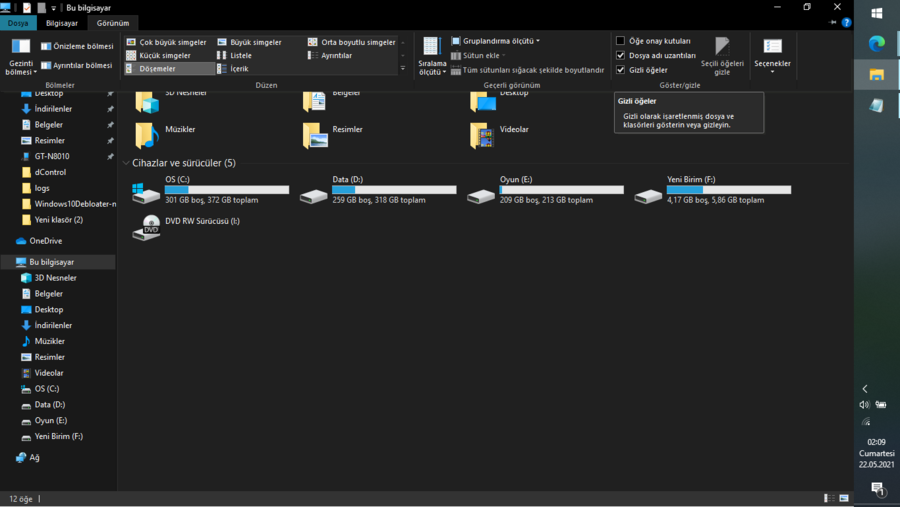Click Tüm sütunları sığacak şekilde boyutlandır
Image resolution: width=900 pixels, height=507 pixels.
click(527, 70)
